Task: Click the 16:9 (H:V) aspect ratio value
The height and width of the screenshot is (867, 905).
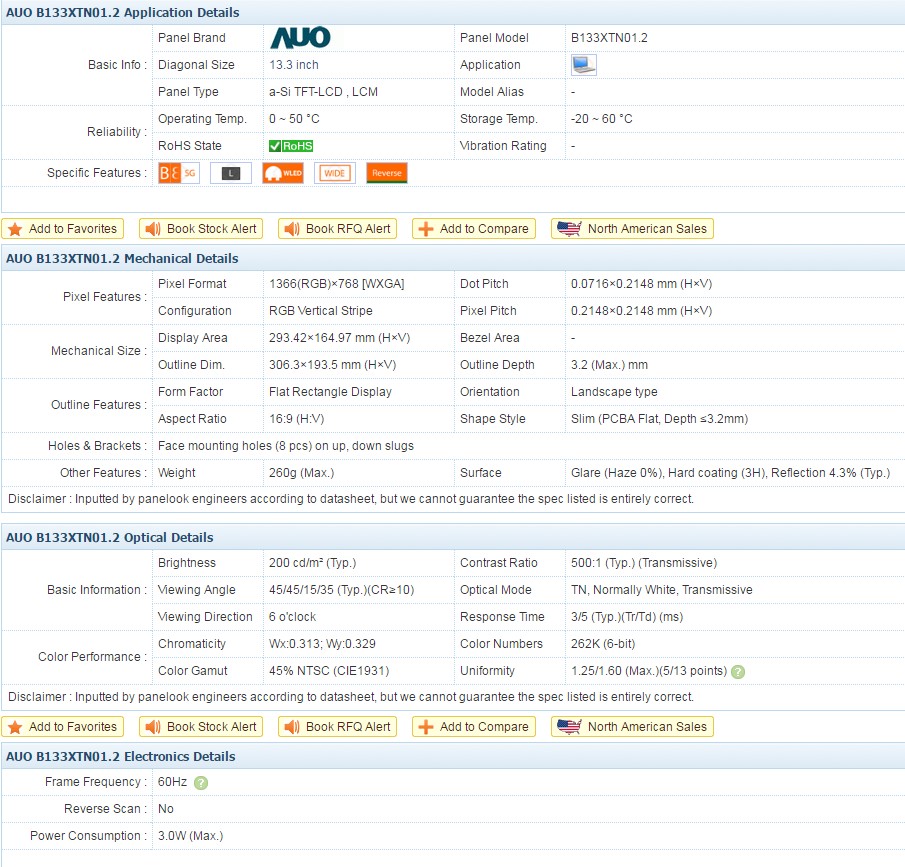Action: 297,419
